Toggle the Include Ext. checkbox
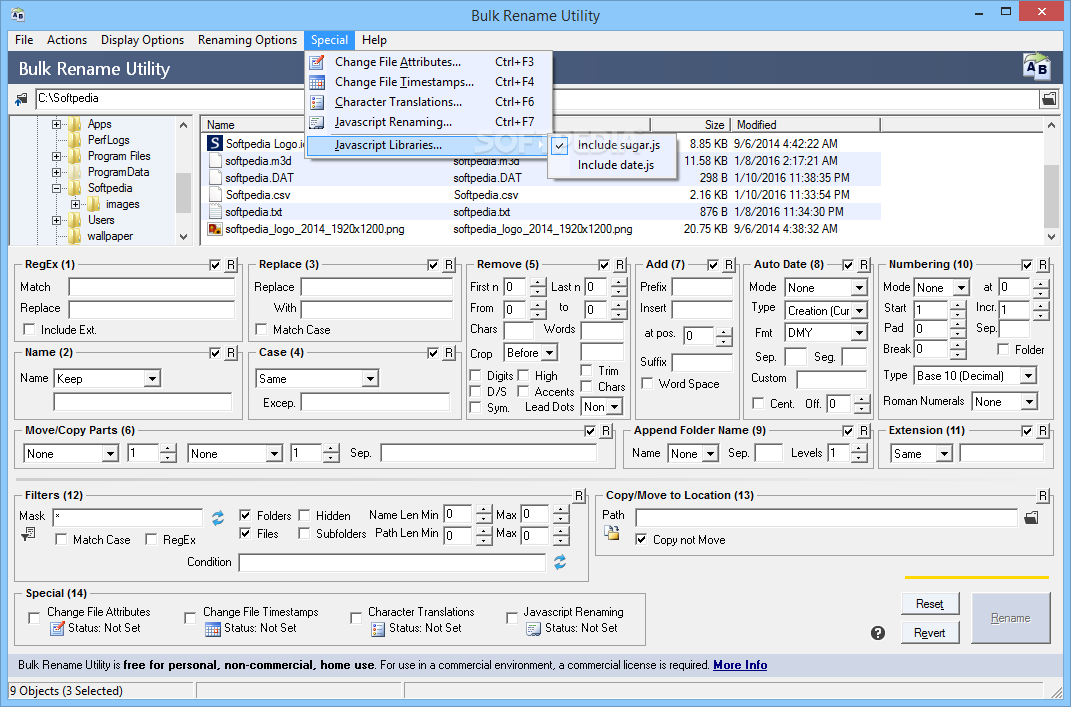The height and width of the screenshot is (707, 1071). point(29,329)
